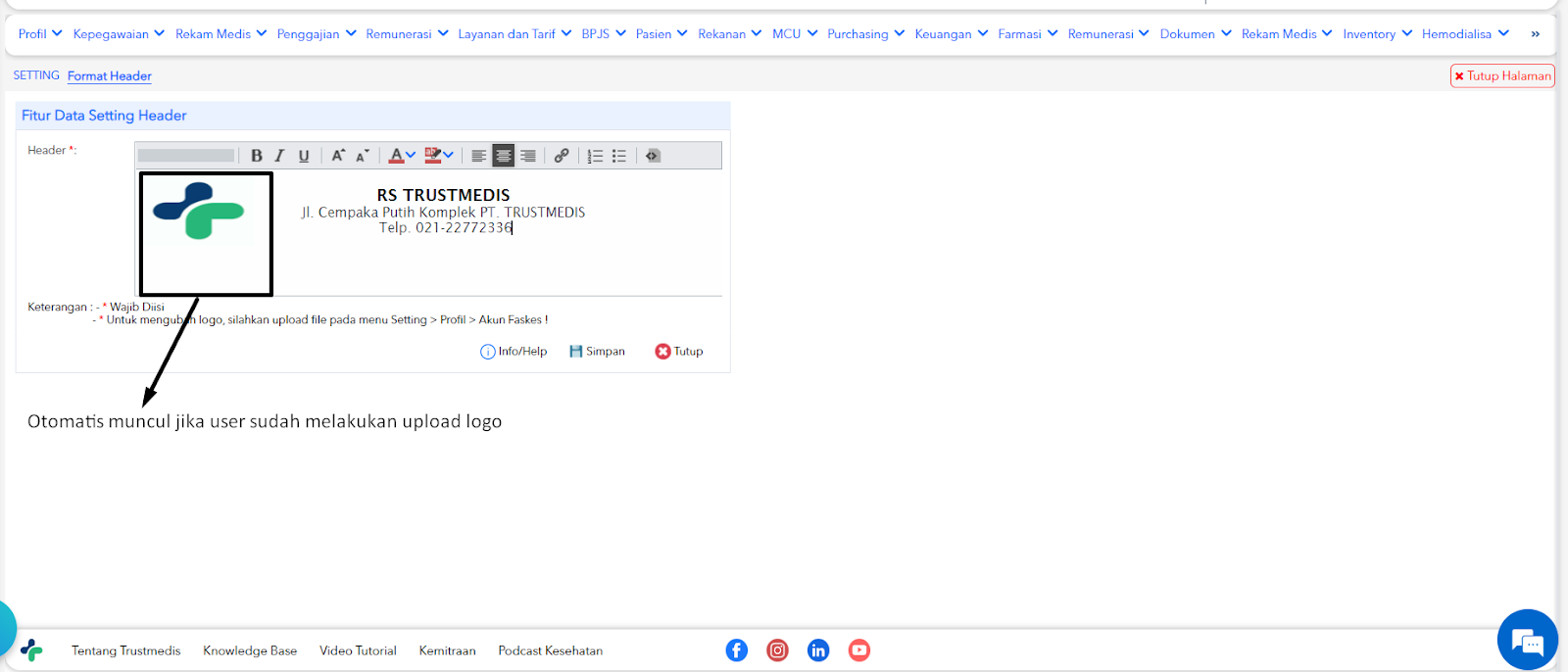Open the font color dropdown arrow

411,155
